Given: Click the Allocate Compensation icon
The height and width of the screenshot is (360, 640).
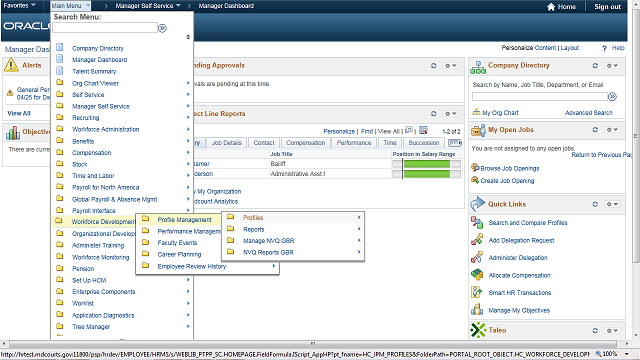Looking at the screenshot, I should pyautogui.click(x=477, y=275).
